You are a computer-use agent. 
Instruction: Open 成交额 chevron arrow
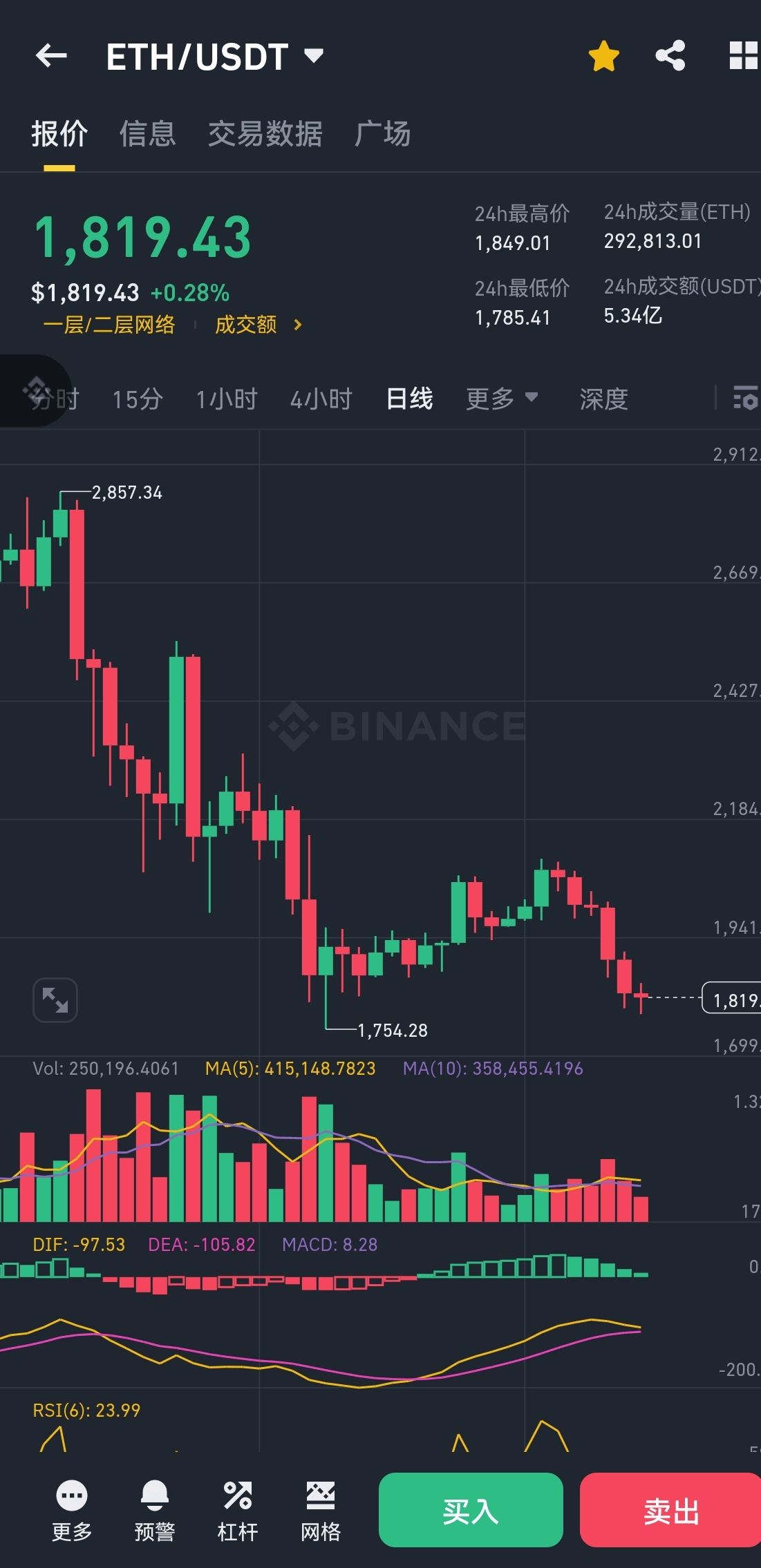coord(297,325)
